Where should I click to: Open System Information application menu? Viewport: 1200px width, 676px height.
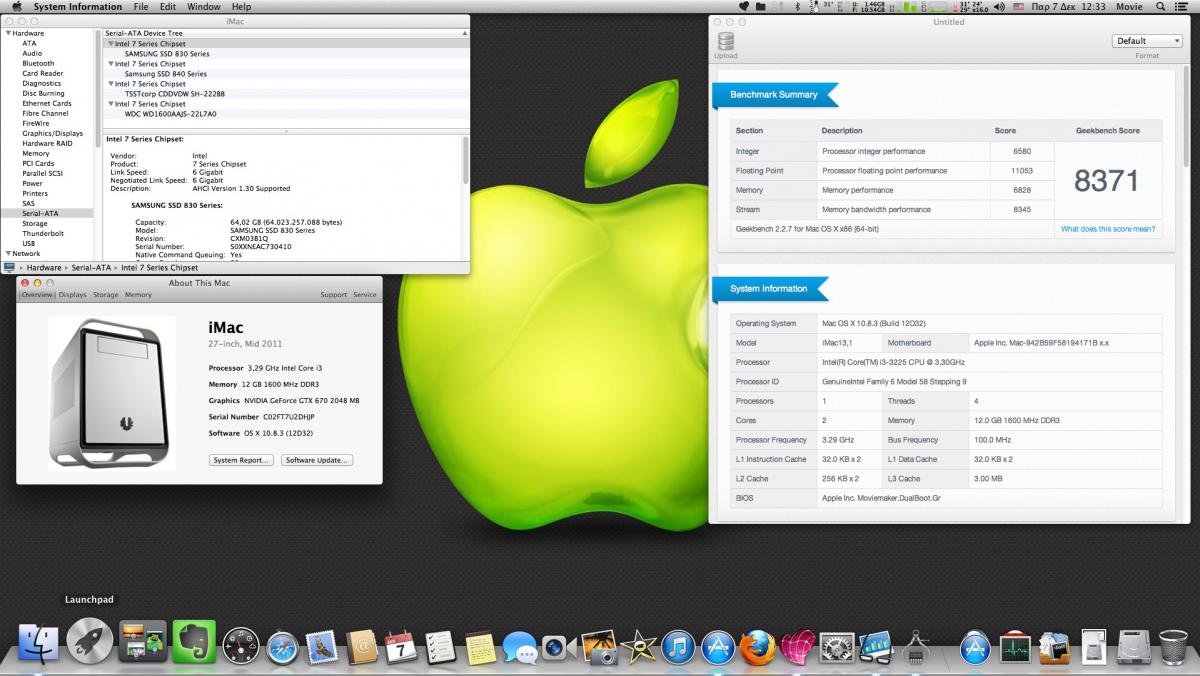[x=77, y=6]
